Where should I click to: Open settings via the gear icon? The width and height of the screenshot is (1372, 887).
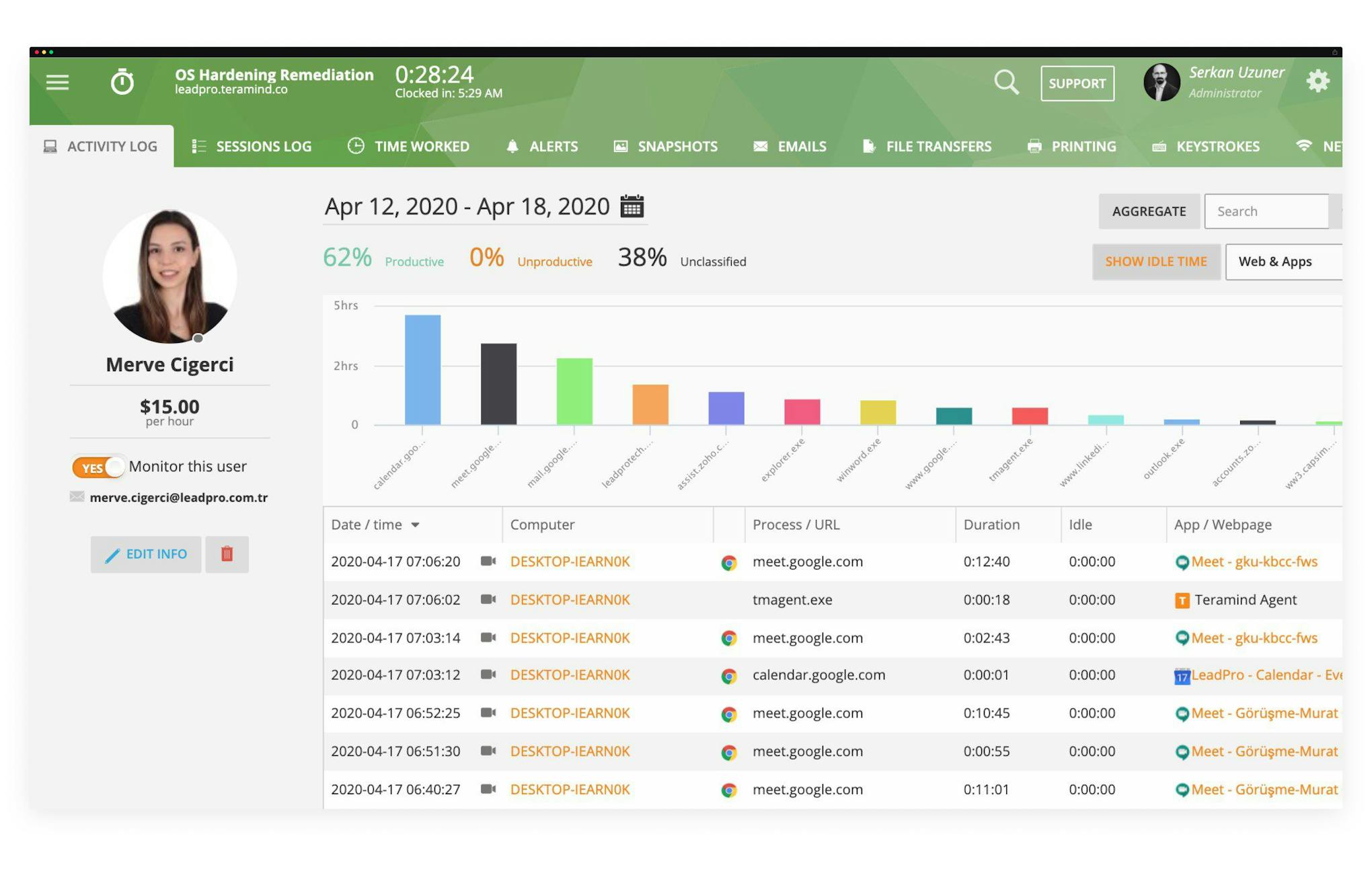1318,81
